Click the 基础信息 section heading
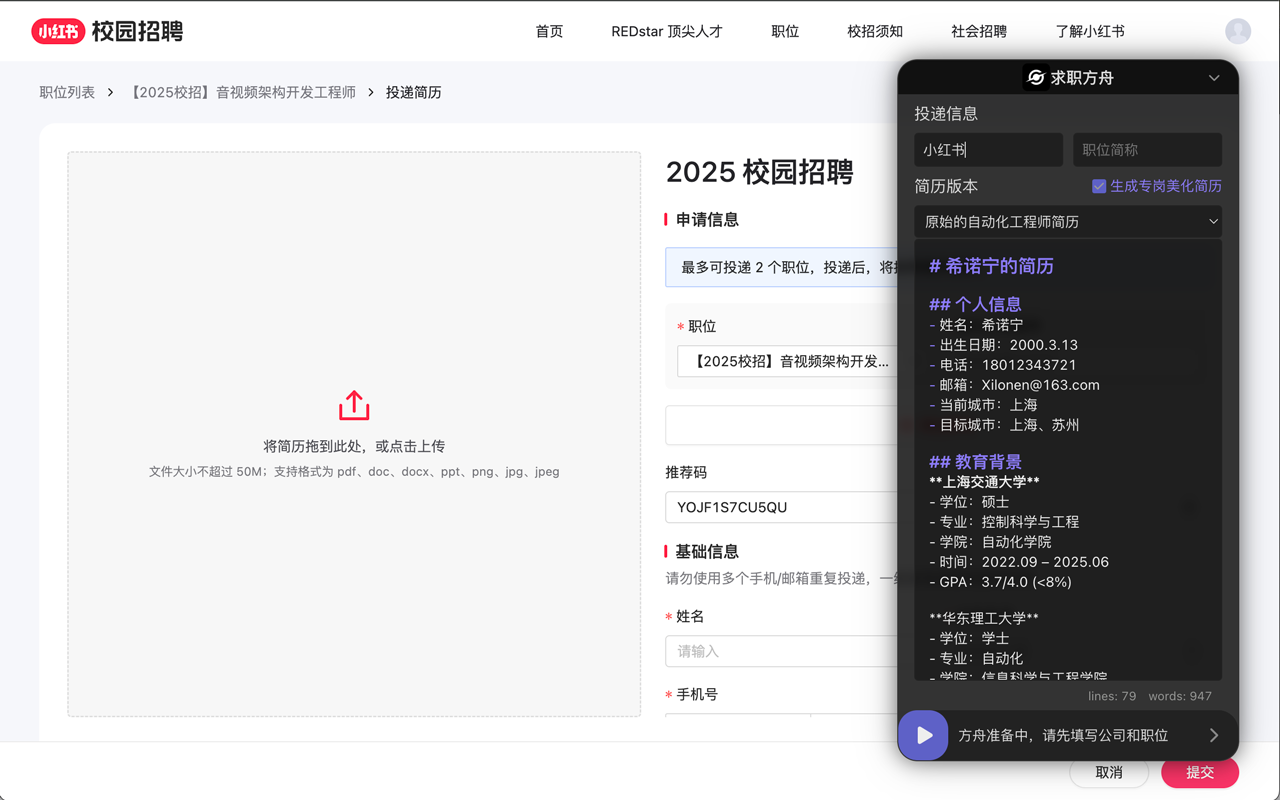This screenshot has height=800, width=1280. [707, 552]
